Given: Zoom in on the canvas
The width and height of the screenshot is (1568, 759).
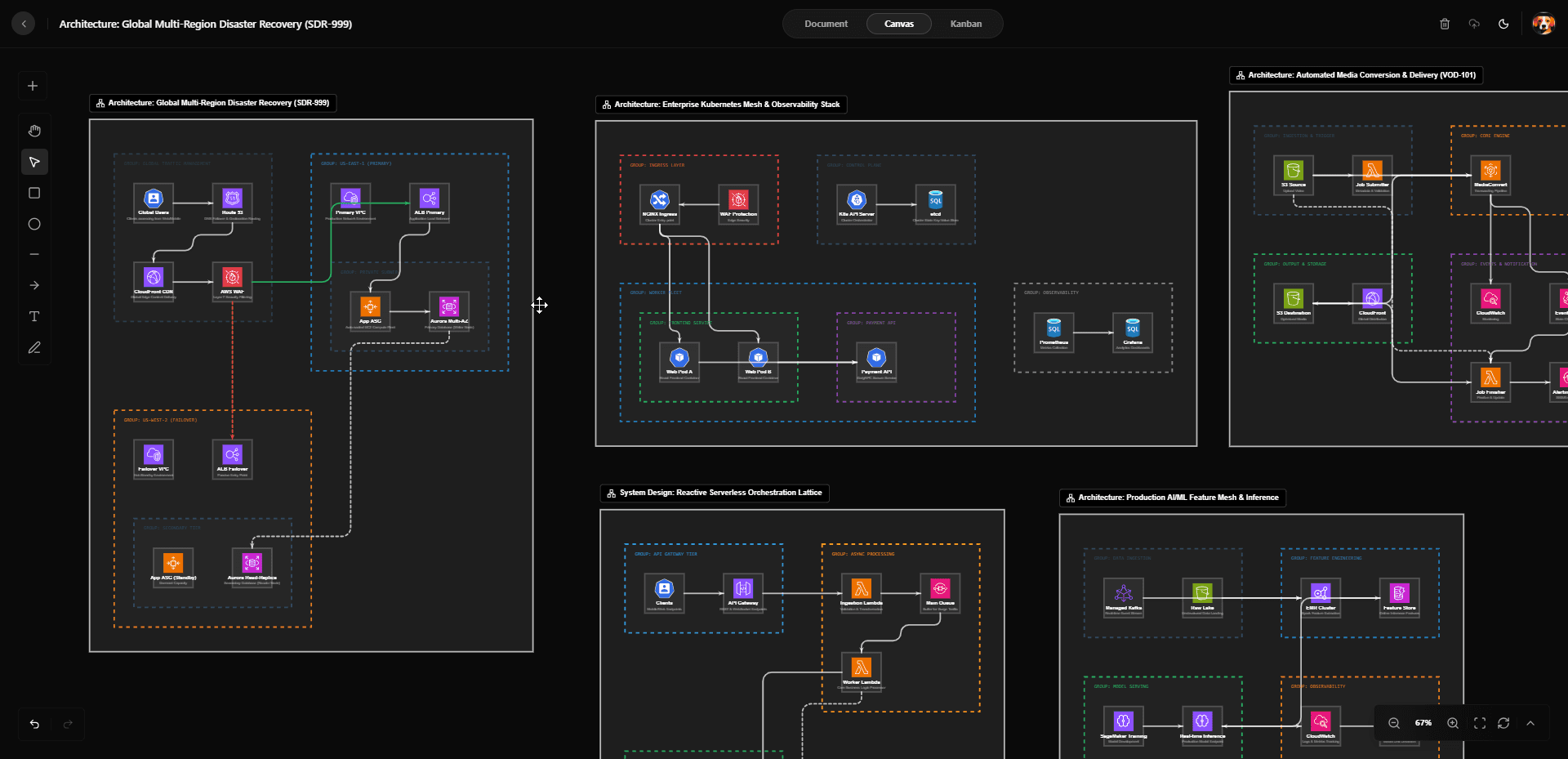Looking at the screenshot, I should tap(1452, 723).
